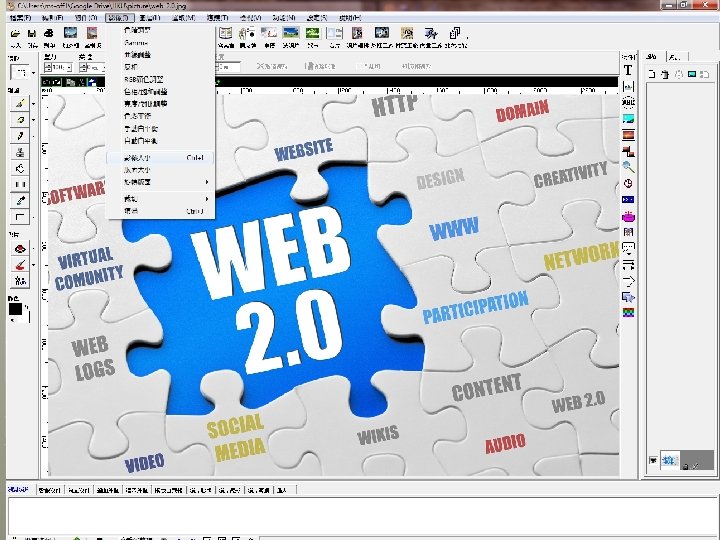Select the red-eye removal tool icon

(20, 249)
